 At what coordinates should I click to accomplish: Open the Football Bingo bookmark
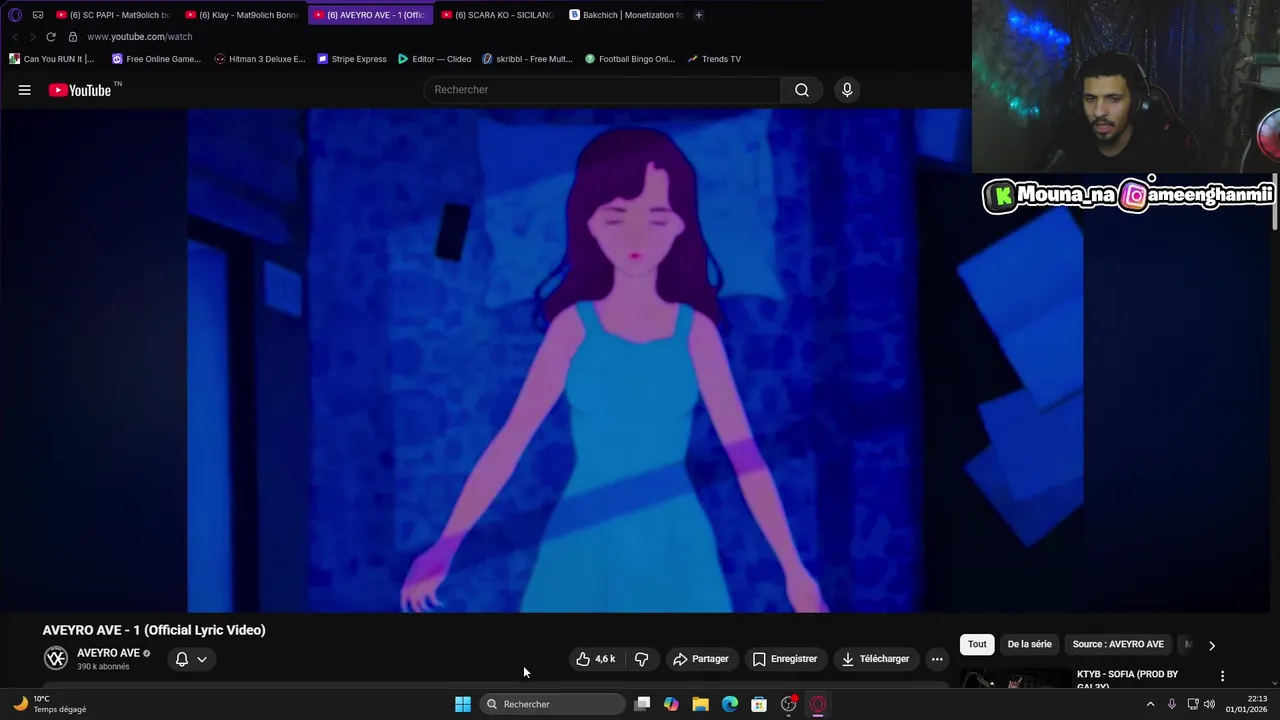(x=630, y=59)
